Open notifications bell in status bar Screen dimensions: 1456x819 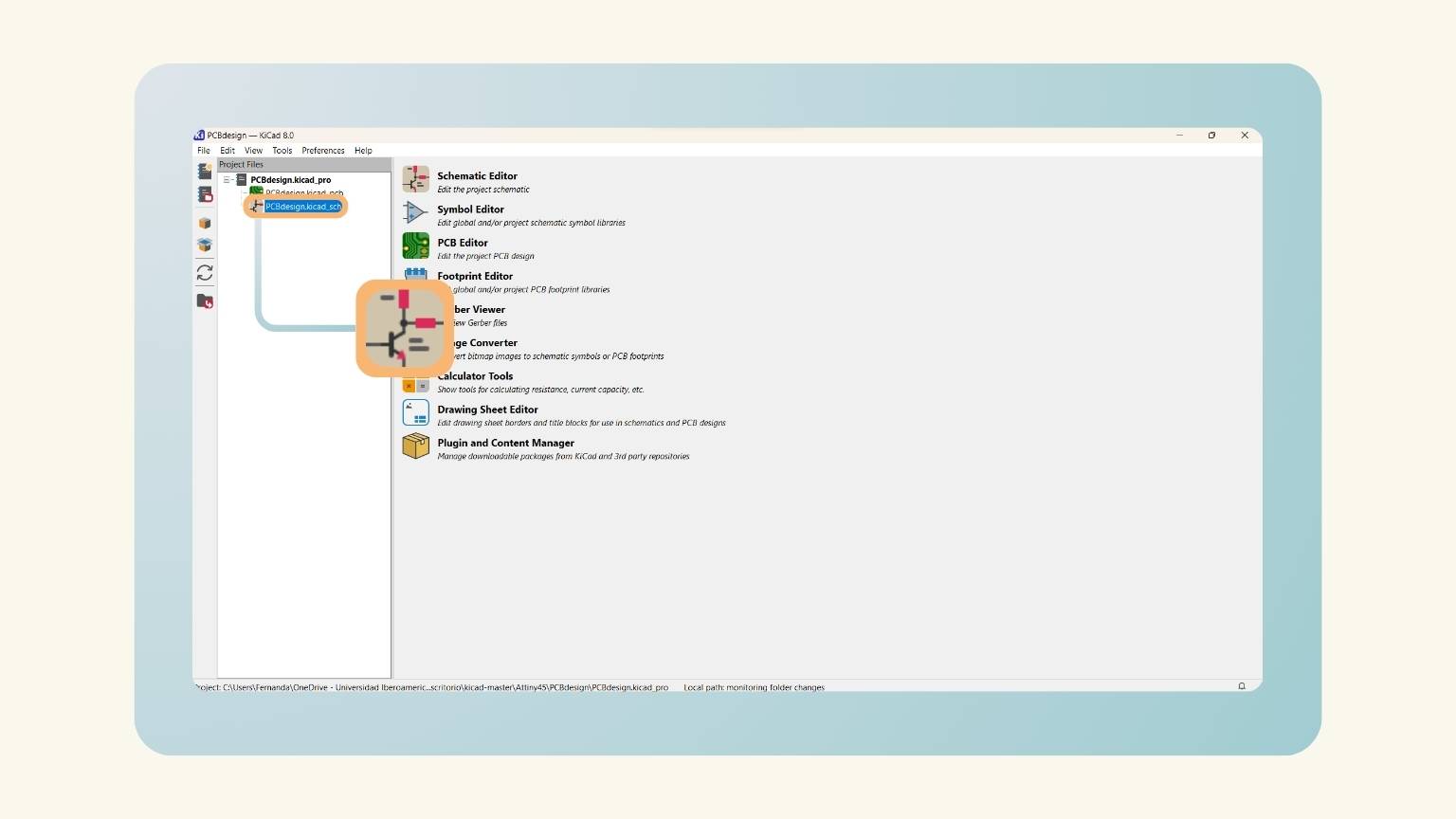pos(1242,686)
